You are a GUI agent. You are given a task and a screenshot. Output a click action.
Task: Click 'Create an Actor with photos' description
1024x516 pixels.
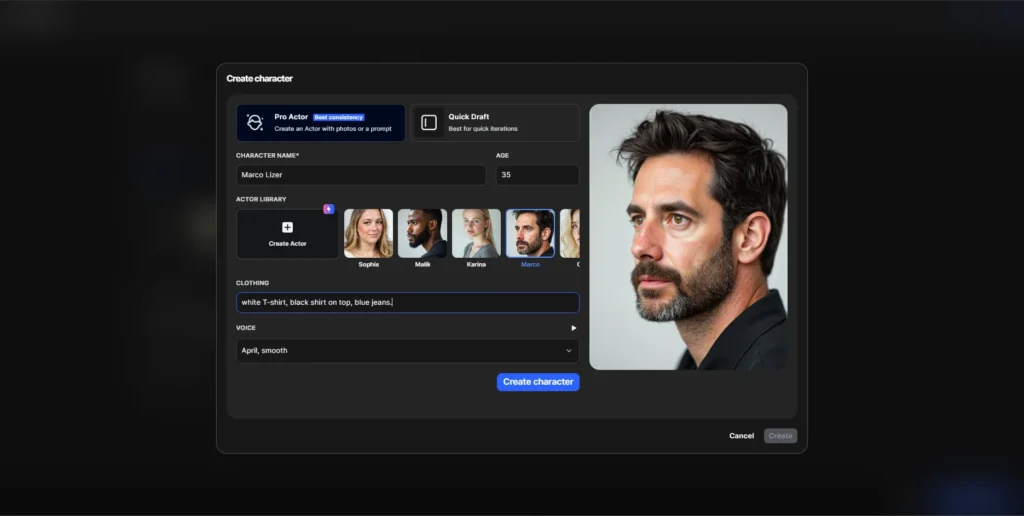tap(333, 129)
